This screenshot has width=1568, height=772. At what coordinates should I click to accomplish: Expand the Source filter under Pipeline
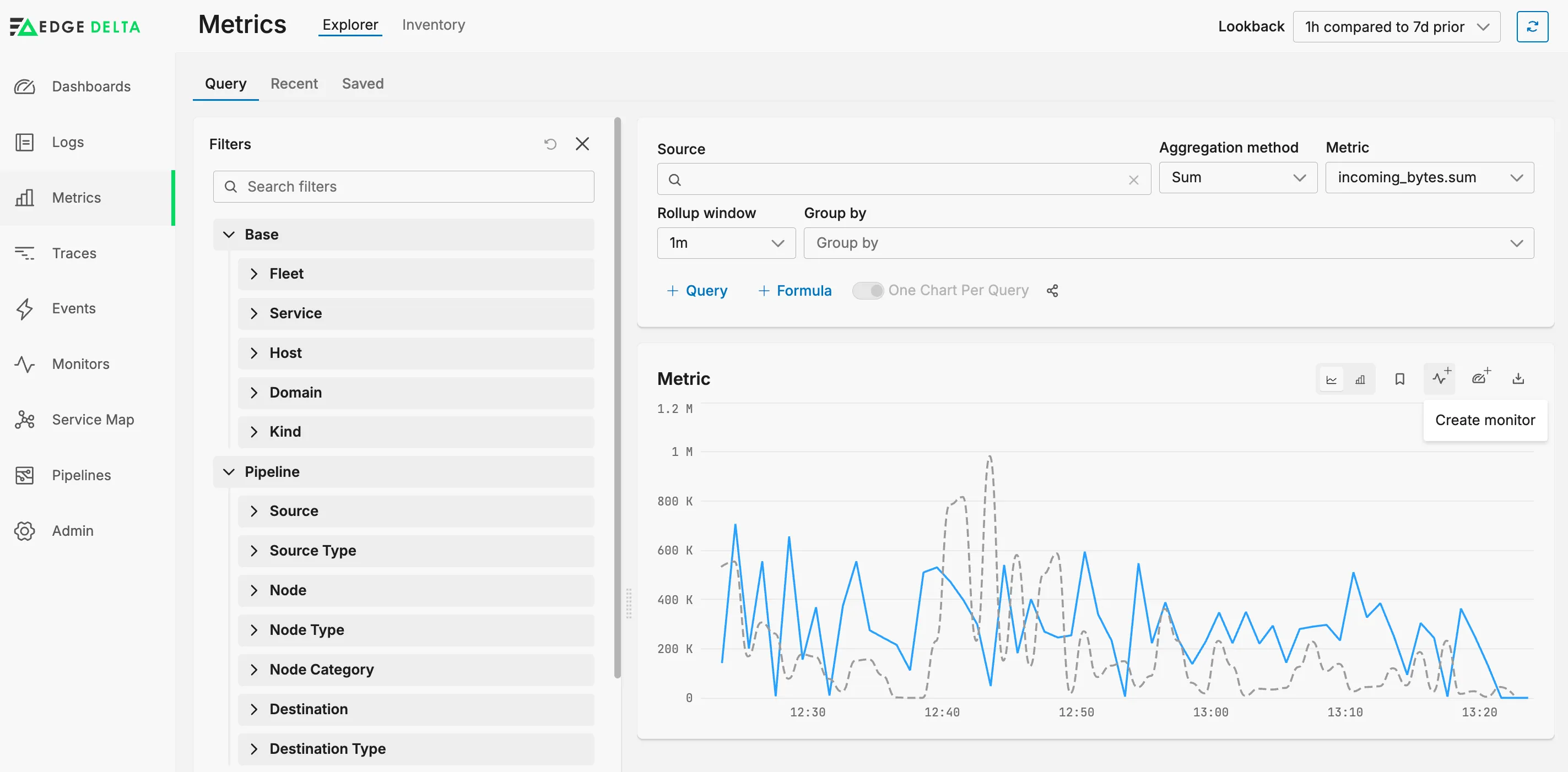[416, 512]
